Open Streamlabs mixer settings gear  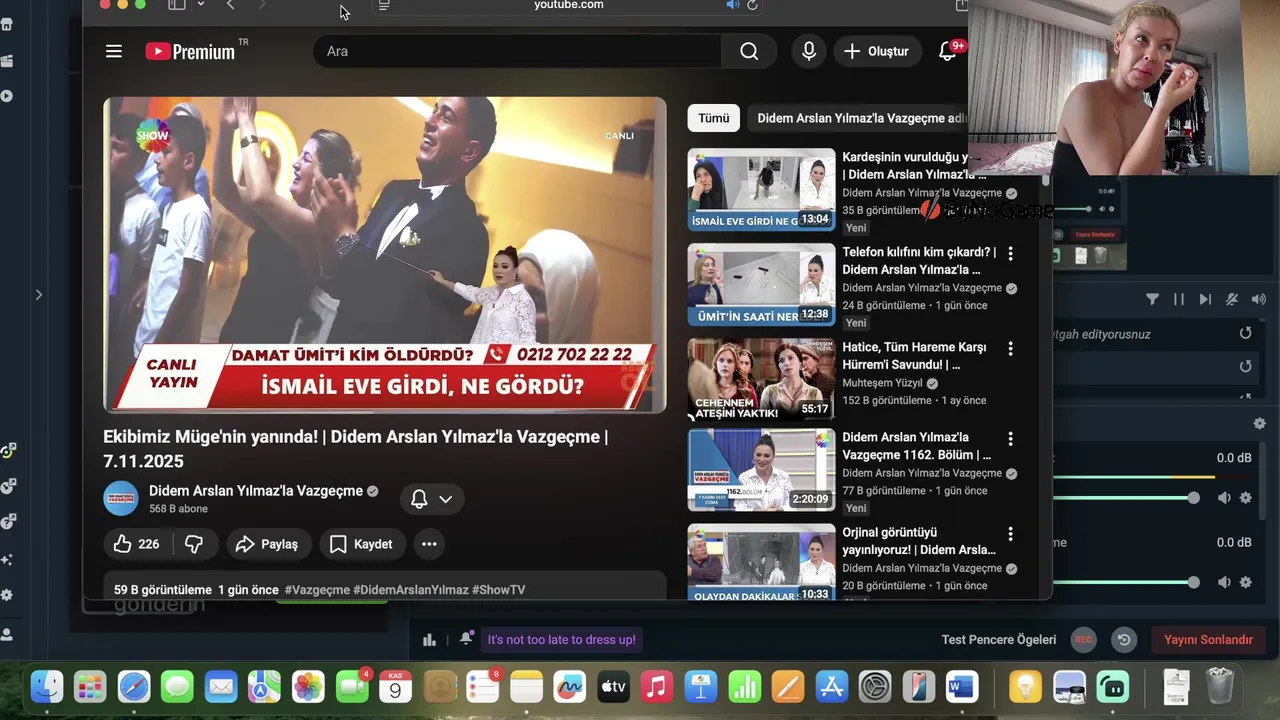tap(1259, 424)
